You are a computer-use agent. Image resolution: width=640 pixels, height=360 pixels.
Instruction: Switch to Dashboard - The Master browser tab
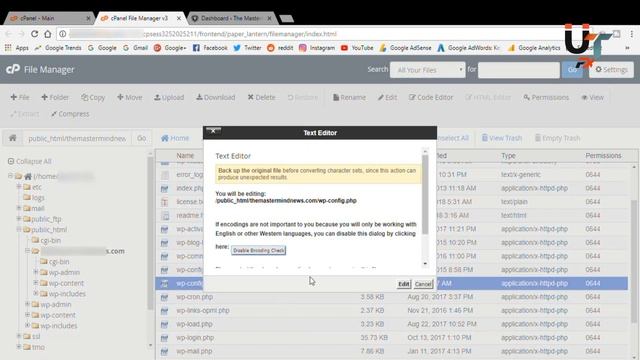pyautogui.click(x=231, y=18)
